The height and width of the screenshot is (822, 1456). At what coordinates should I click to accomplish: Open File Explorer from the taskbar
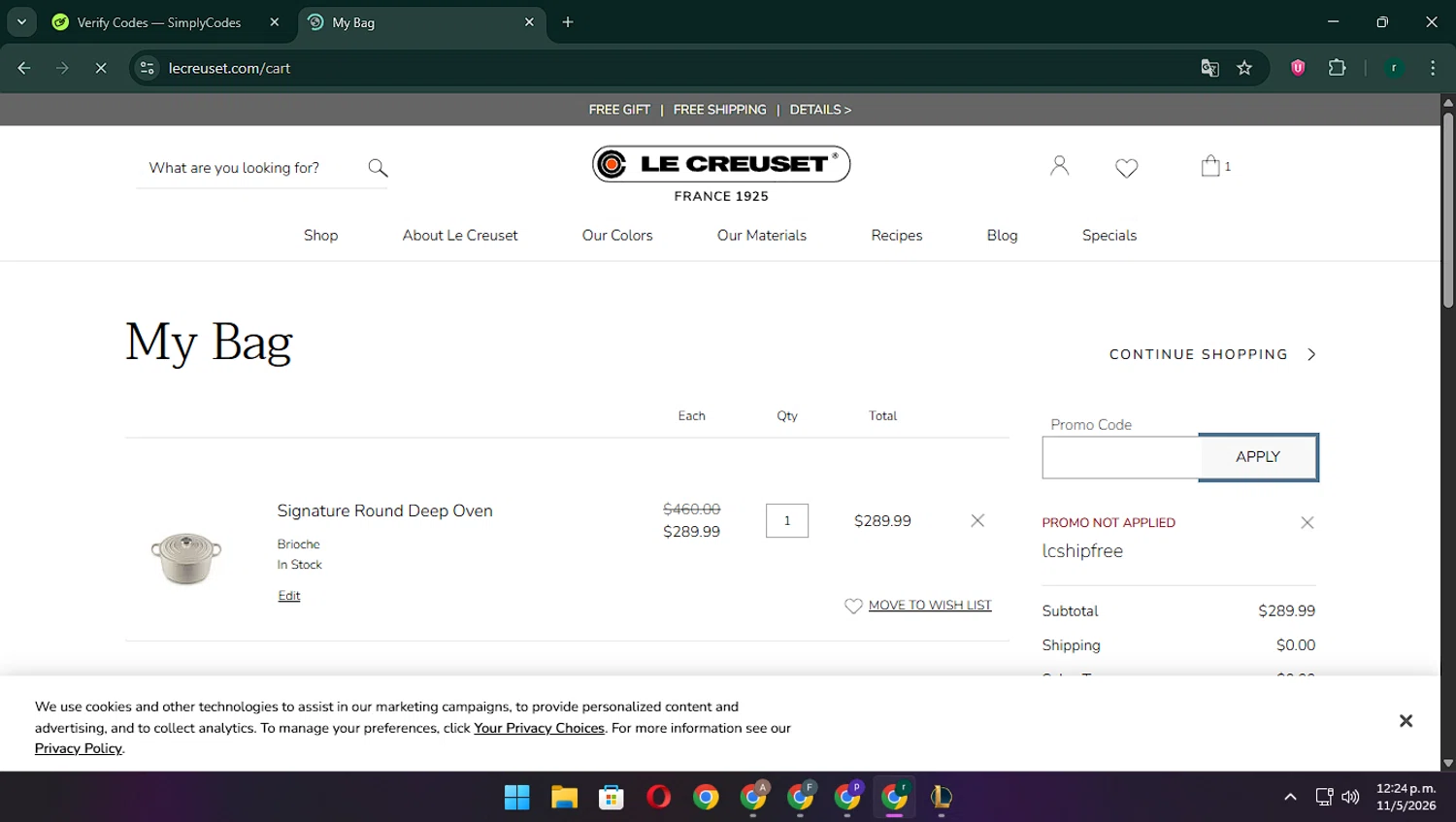point(564,798)
